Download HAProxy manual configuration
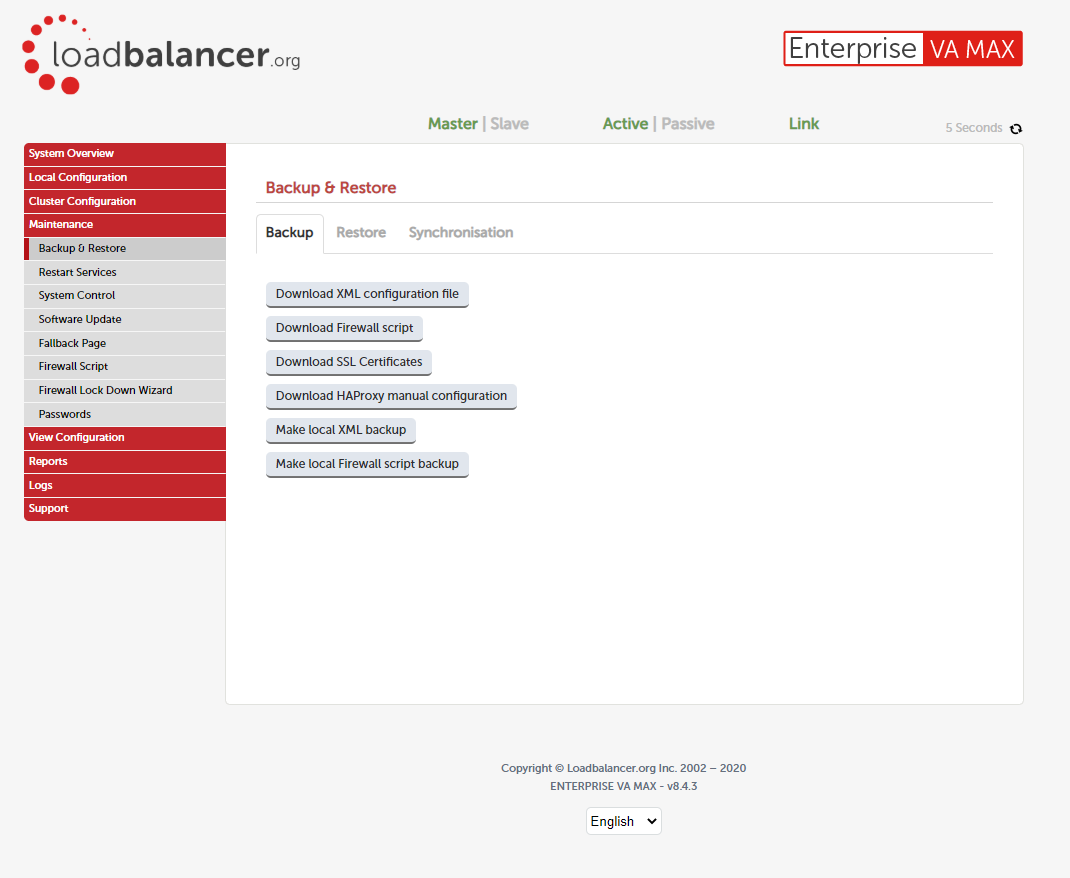Image resolution: width=1070 pixels, height=878 pixels. tap(391, 396)
